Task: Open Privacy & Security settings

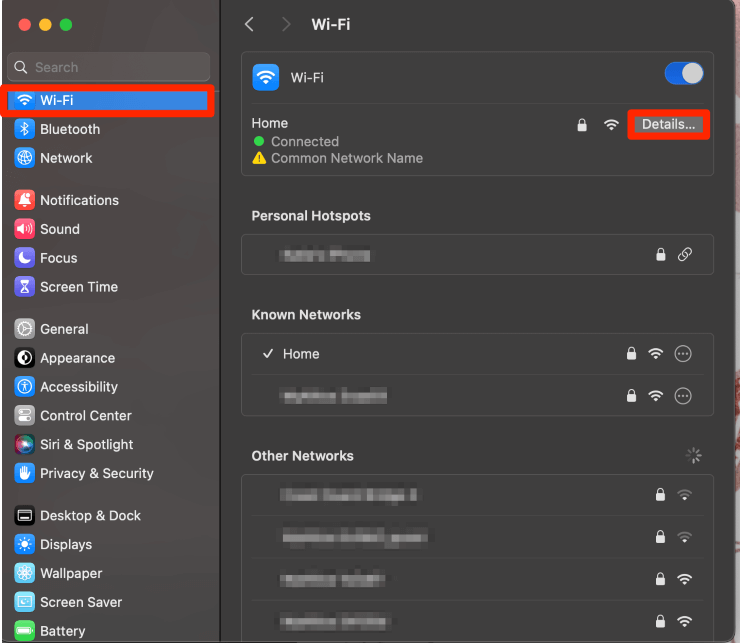Action: tap(96, 473)
